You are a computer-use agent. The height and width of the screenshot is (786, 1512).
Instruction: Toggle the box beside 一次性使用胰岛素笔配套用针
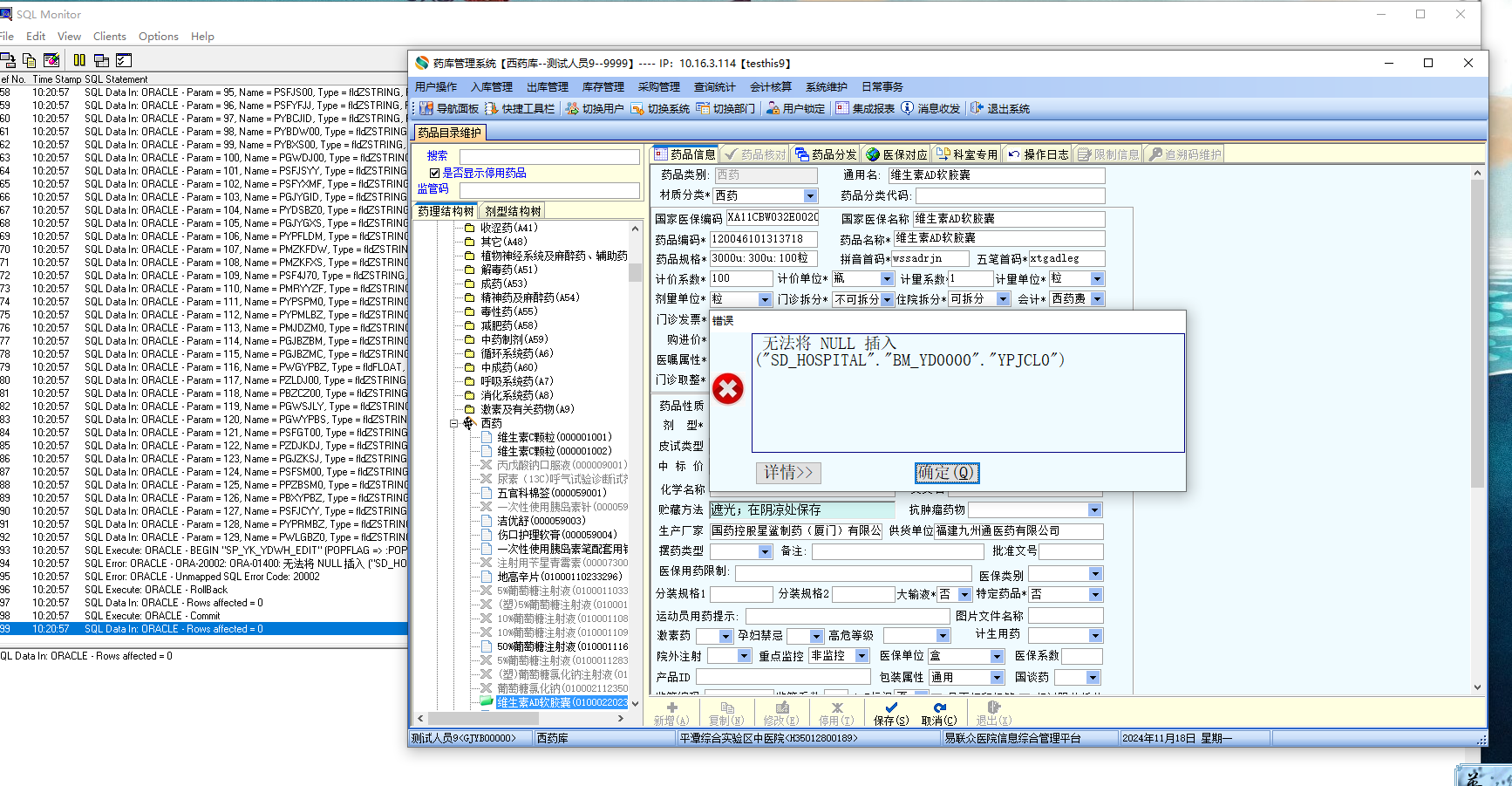(487, 549)
